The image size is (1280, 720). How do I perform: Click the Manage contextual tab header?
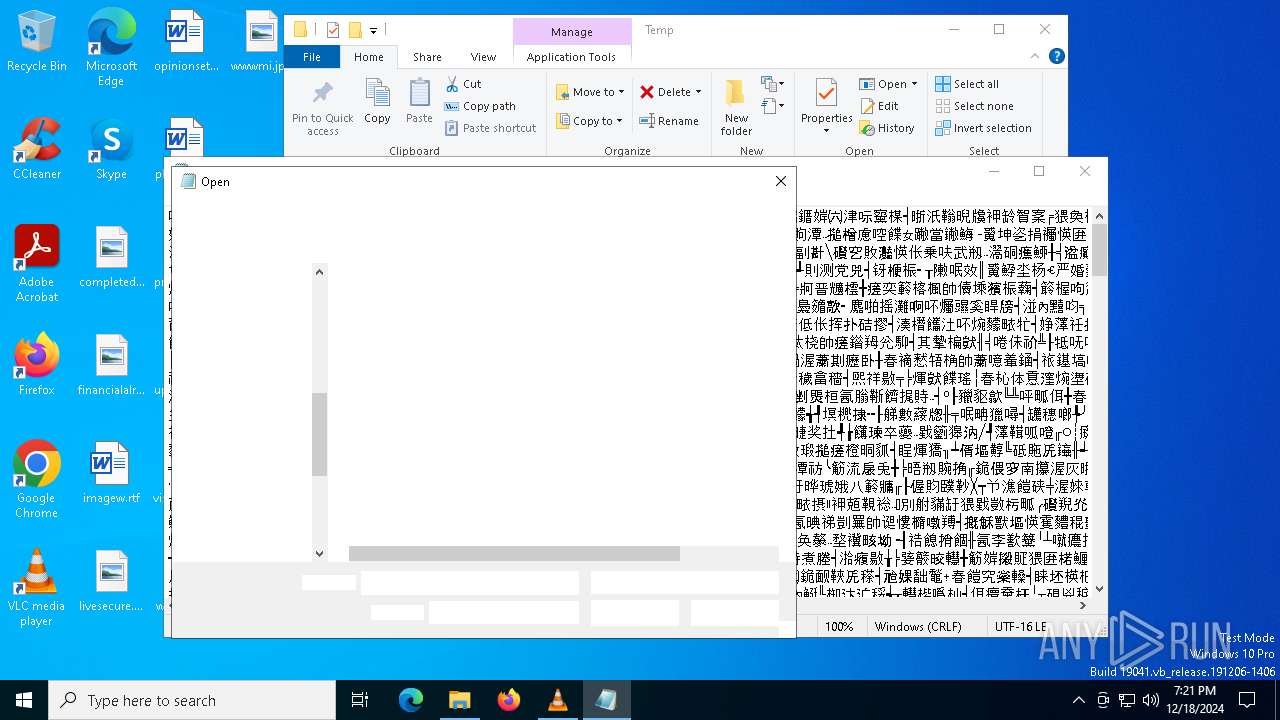pos(572,31)
